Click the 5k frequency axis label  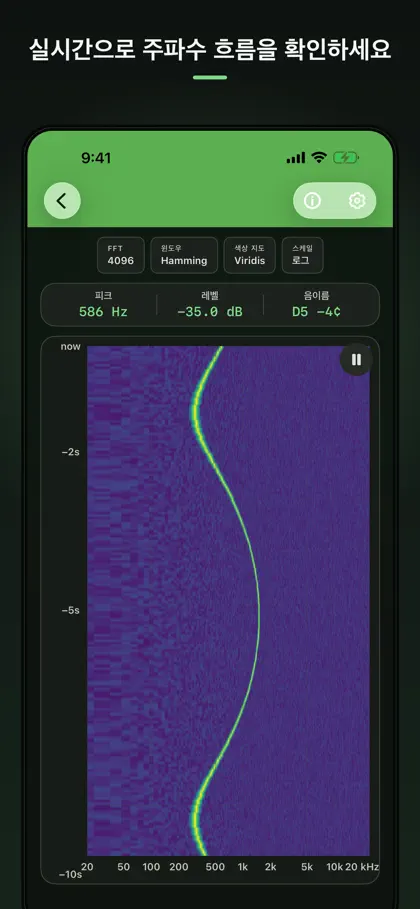tap(307, 867)
